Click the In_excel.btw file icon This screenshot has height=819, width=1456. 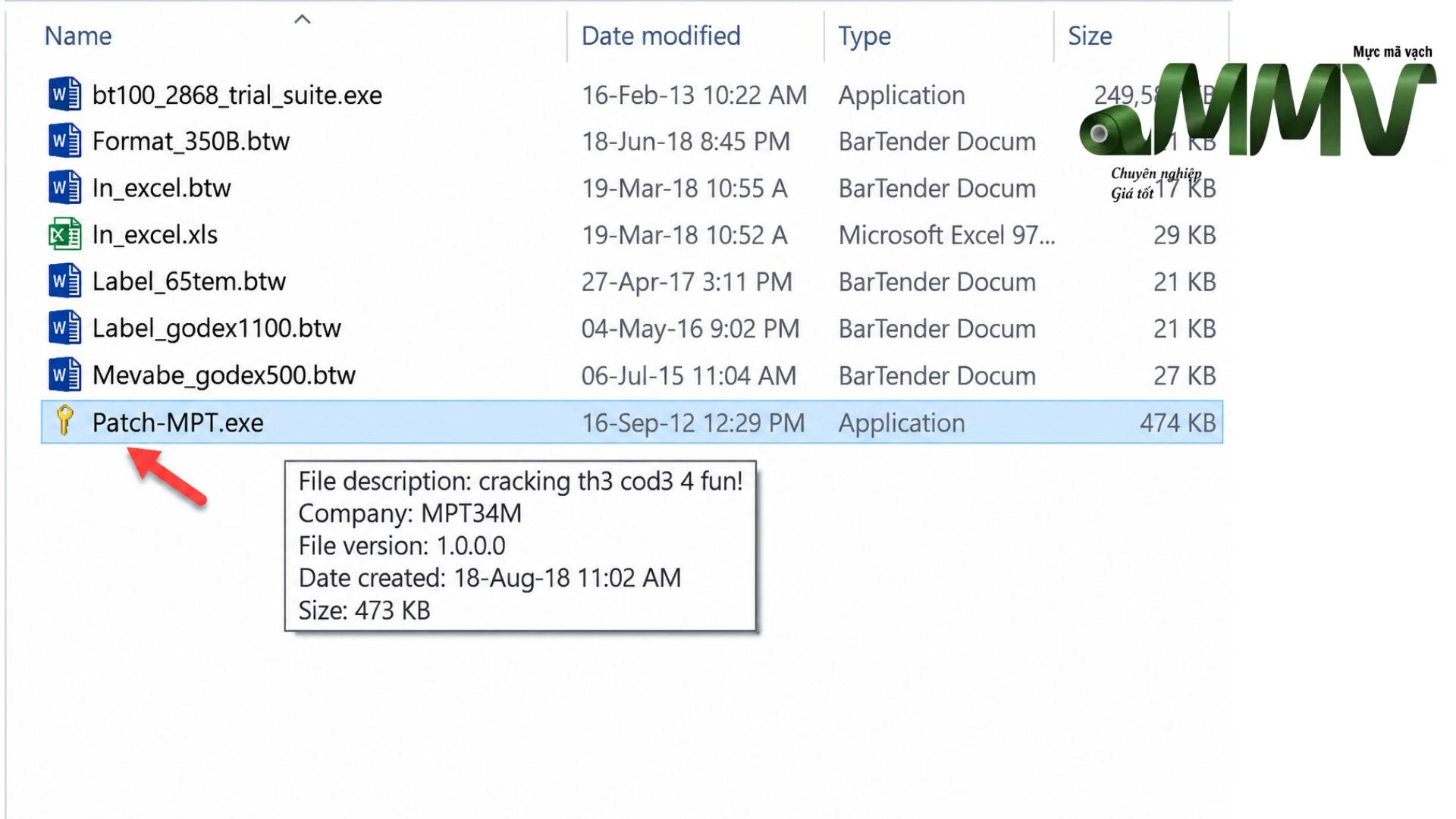[64, 188]
